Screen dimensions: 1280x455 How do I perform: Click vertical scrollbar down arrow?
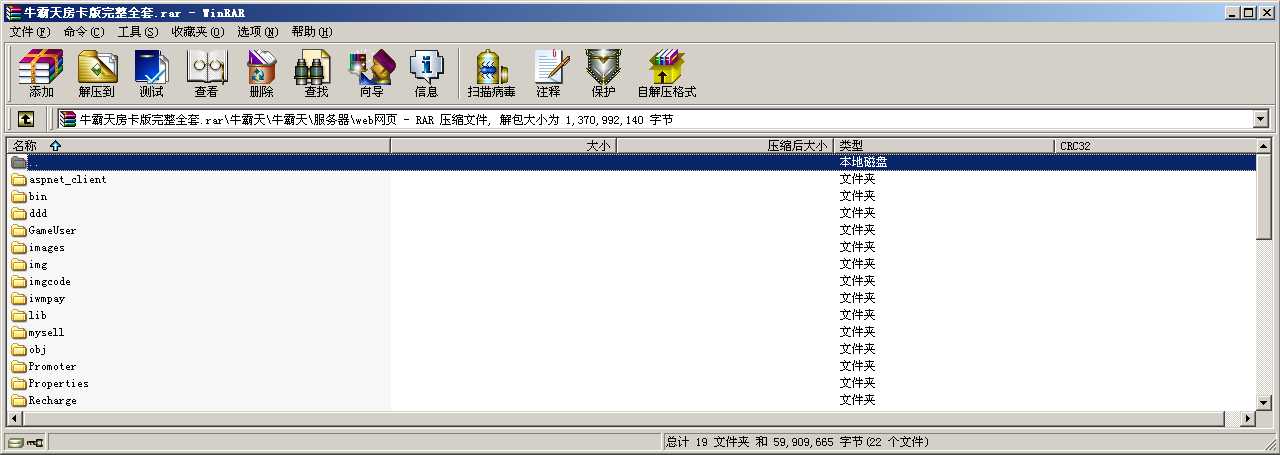pyautogui.click(x=1264, y=402)
